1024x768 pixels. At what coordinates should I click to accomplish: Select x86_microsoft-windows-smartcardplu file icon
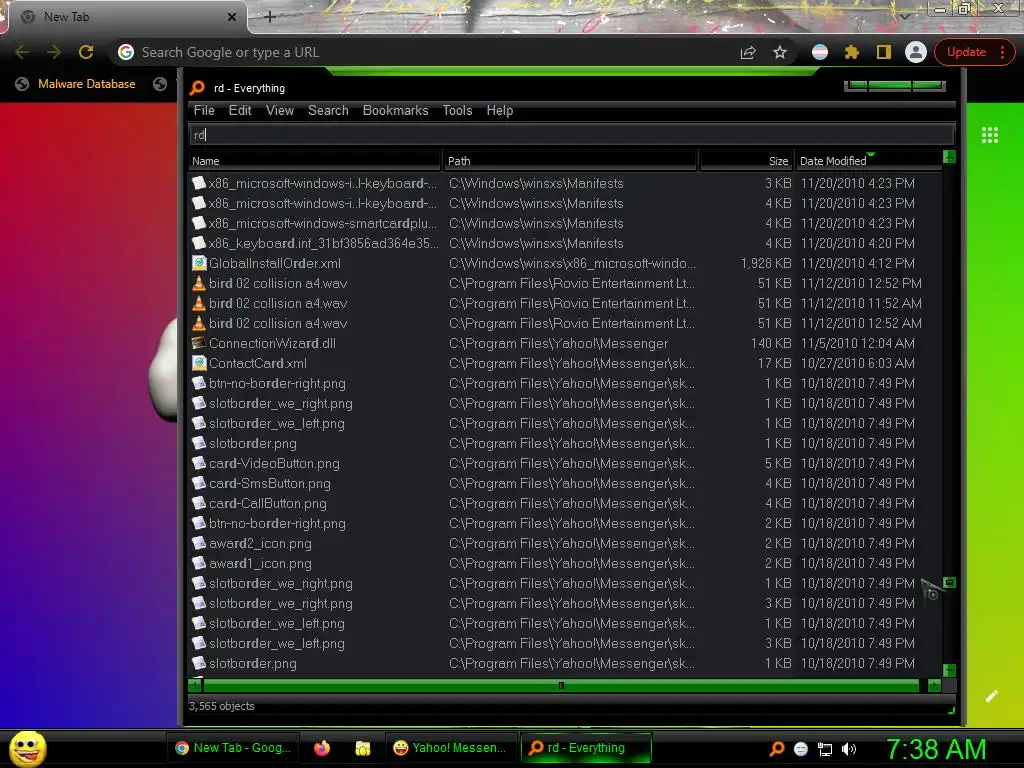click(199, 223)
